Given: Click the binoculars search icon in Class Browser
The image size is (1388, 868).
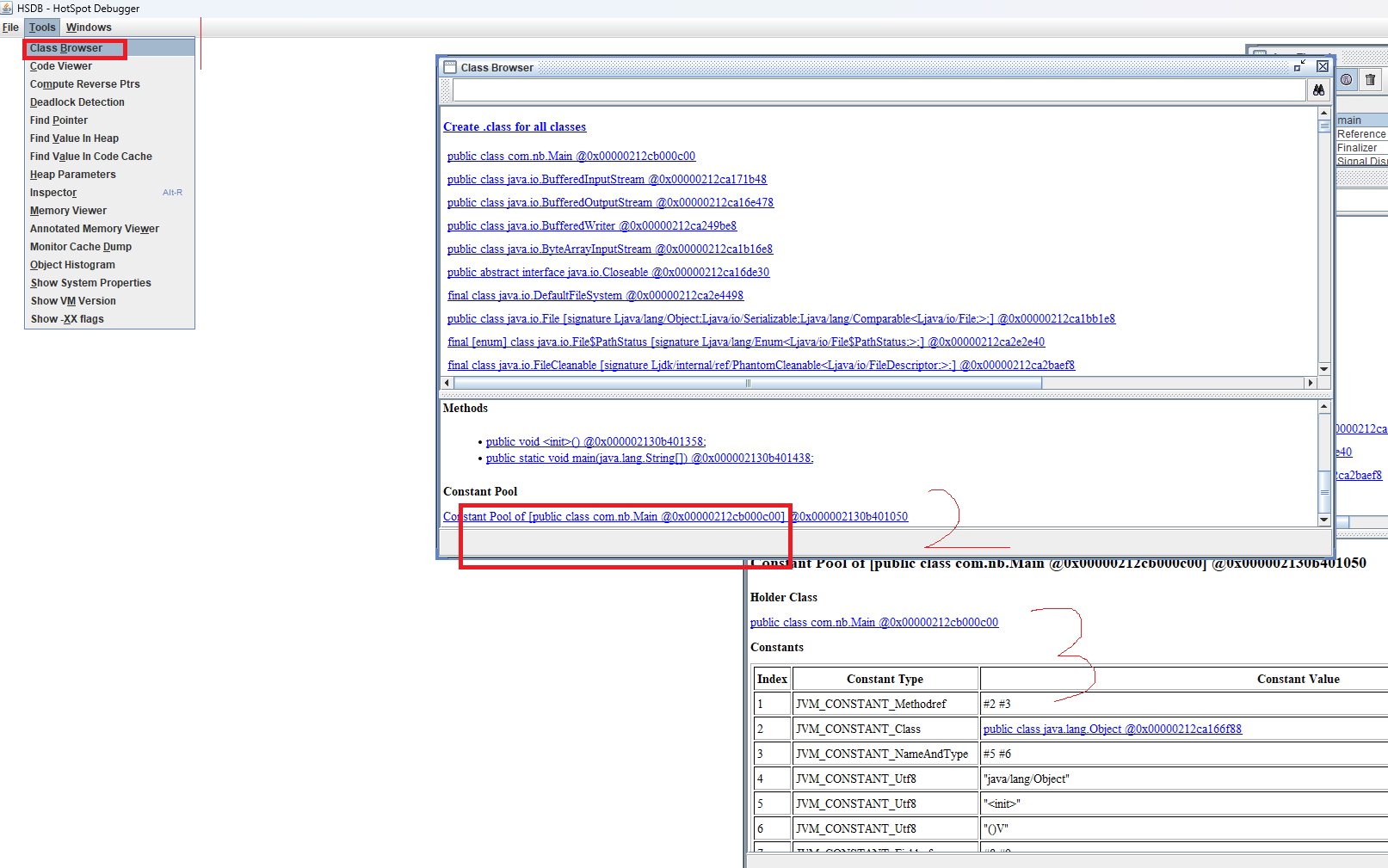Looking at the screenshot, I should pyautogui.click(x=1318, y=90).
